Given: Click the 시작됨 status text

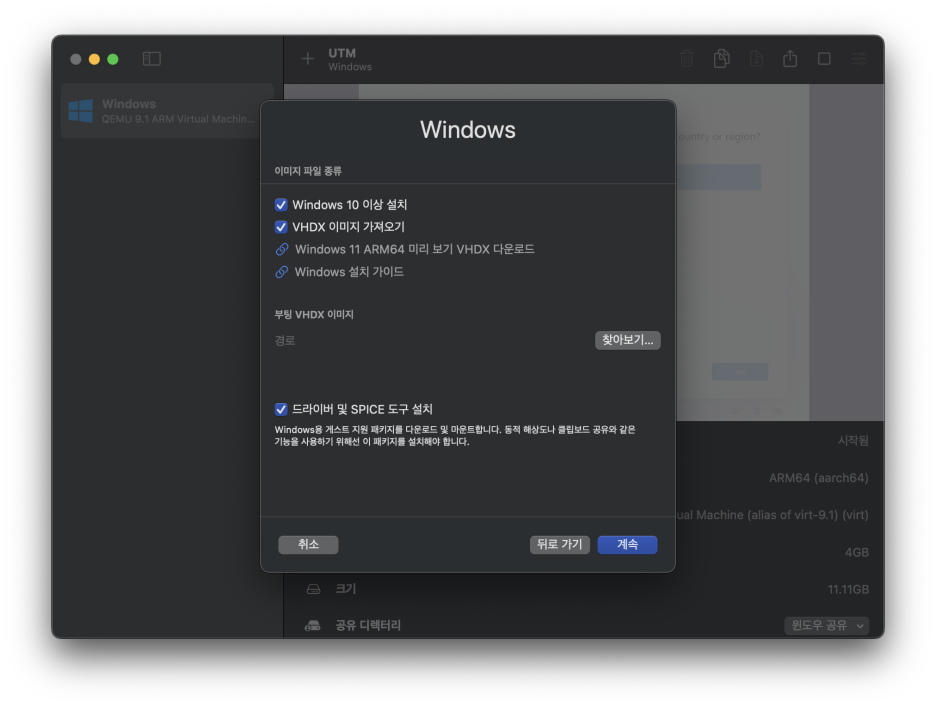Looking at the screenshot, I should pos(853,441).
